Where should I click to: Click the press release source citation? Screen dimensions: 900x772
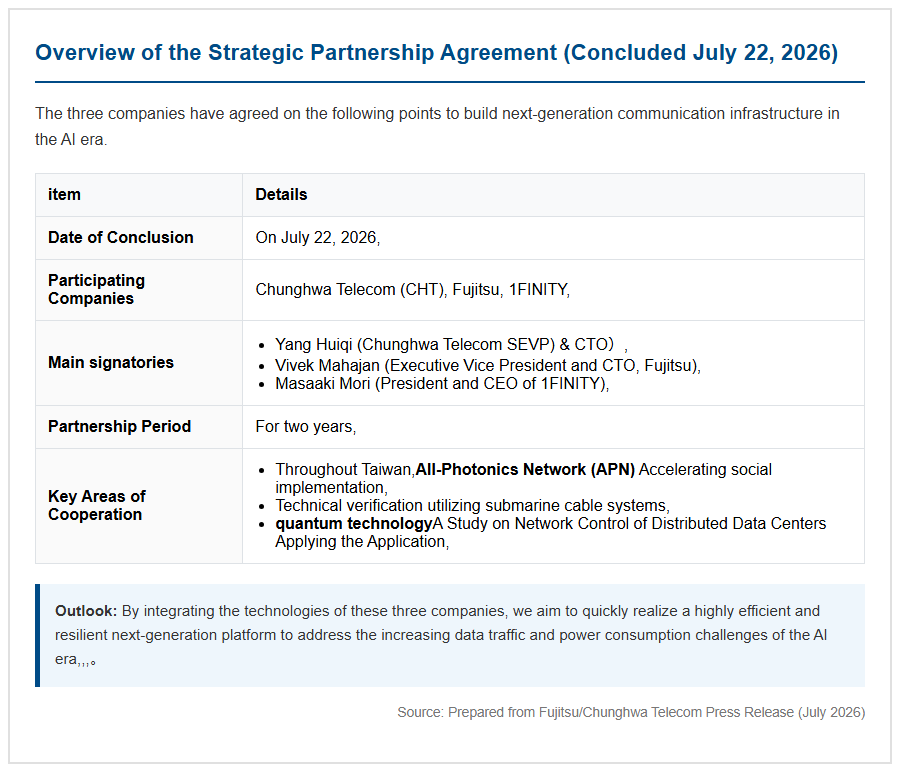[631, 712]
